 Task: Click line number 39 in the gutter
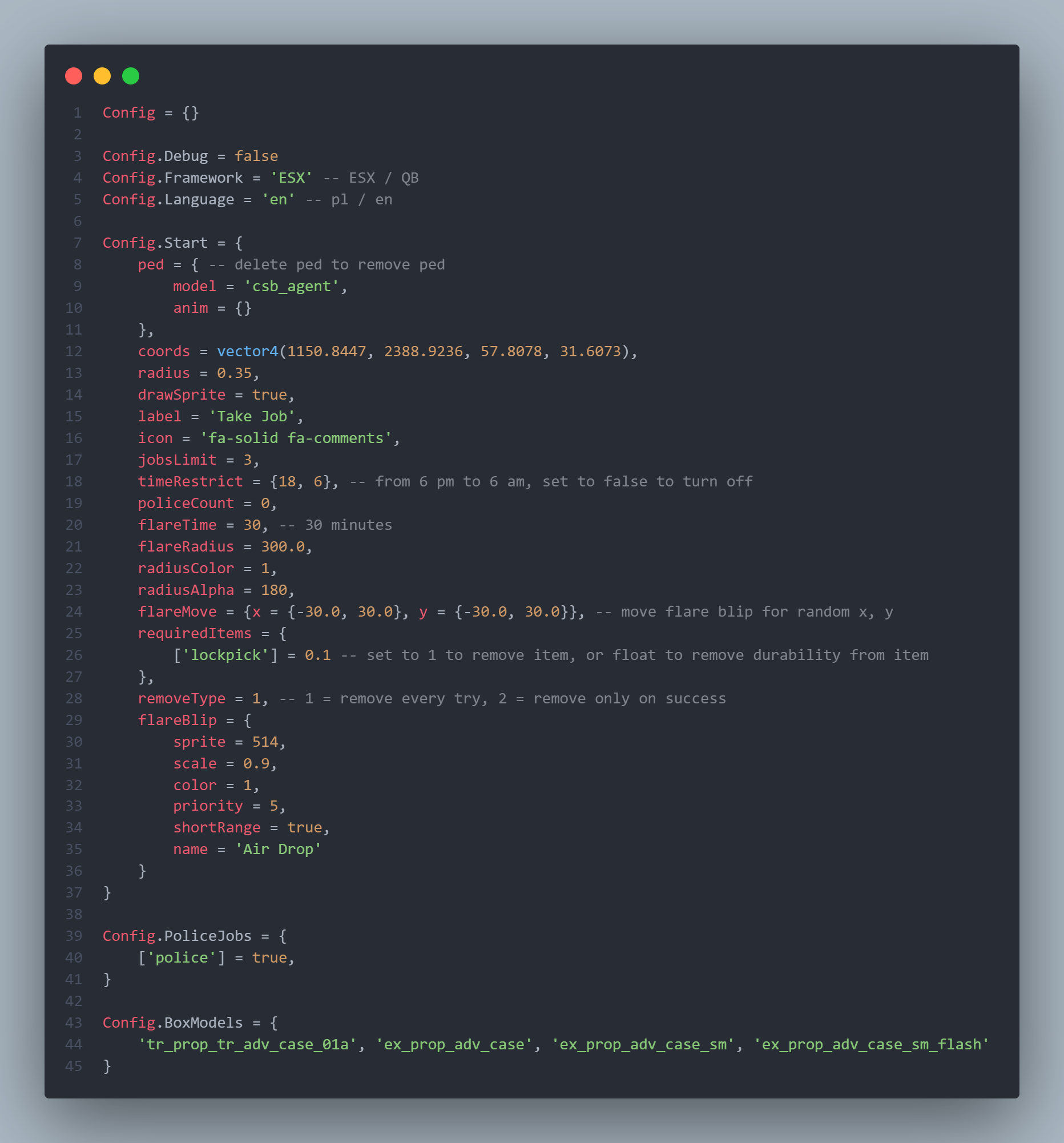coord(74,936)
